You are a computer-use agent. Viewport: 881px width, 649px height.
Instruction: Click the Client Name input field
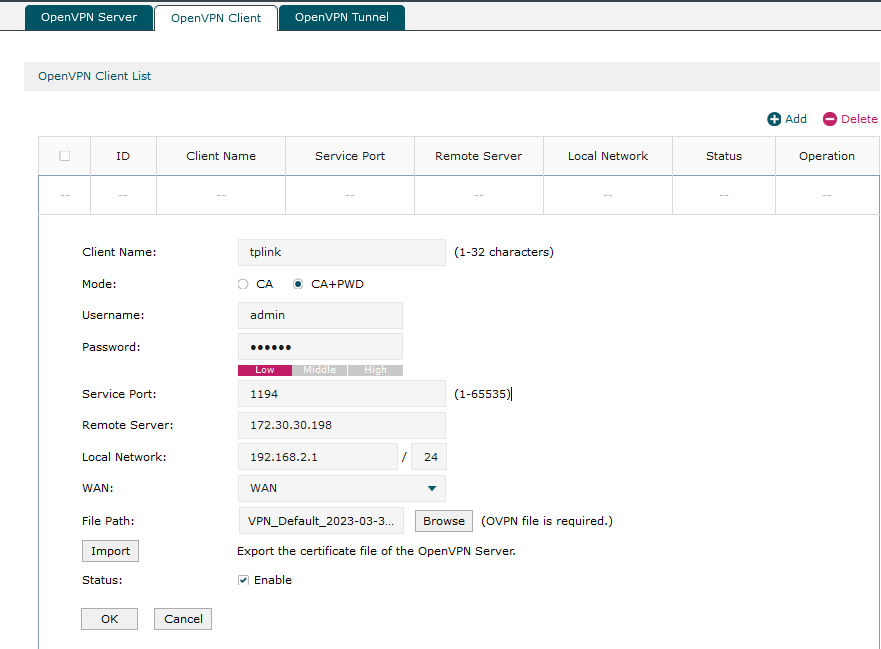click(x=341, y=252)
